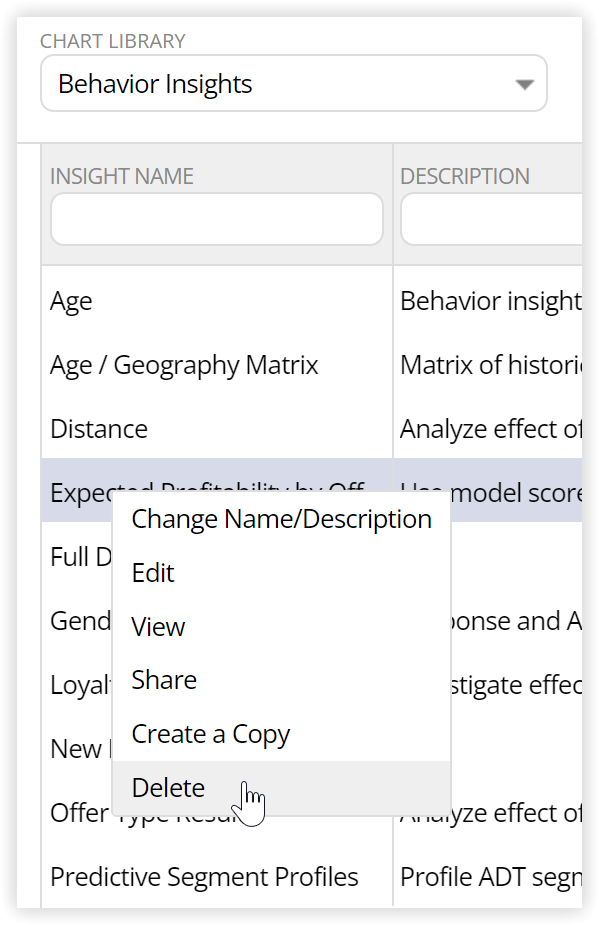Click the Description filter field
This screenshot has width=599, height=925.
click(x=491, y=219)
